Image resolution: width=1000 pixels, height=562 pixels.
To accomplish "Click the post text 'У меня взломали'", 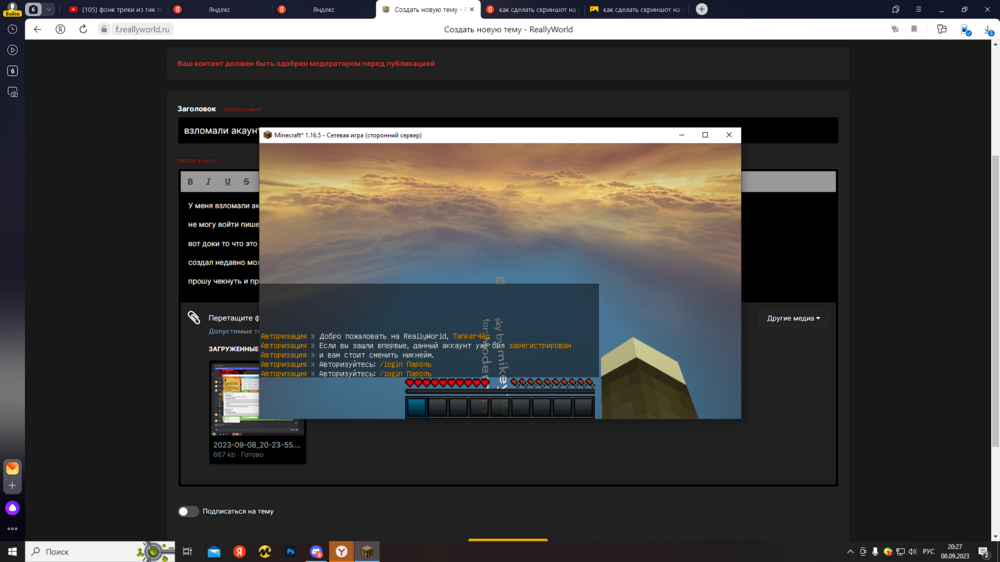I will coord(223,205).
